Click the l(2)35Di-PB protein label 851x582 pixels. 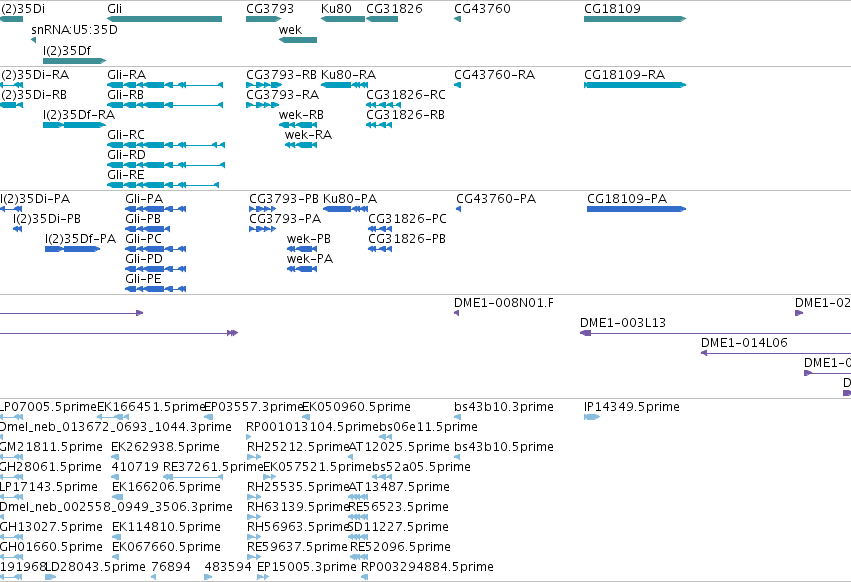[47, 219]
